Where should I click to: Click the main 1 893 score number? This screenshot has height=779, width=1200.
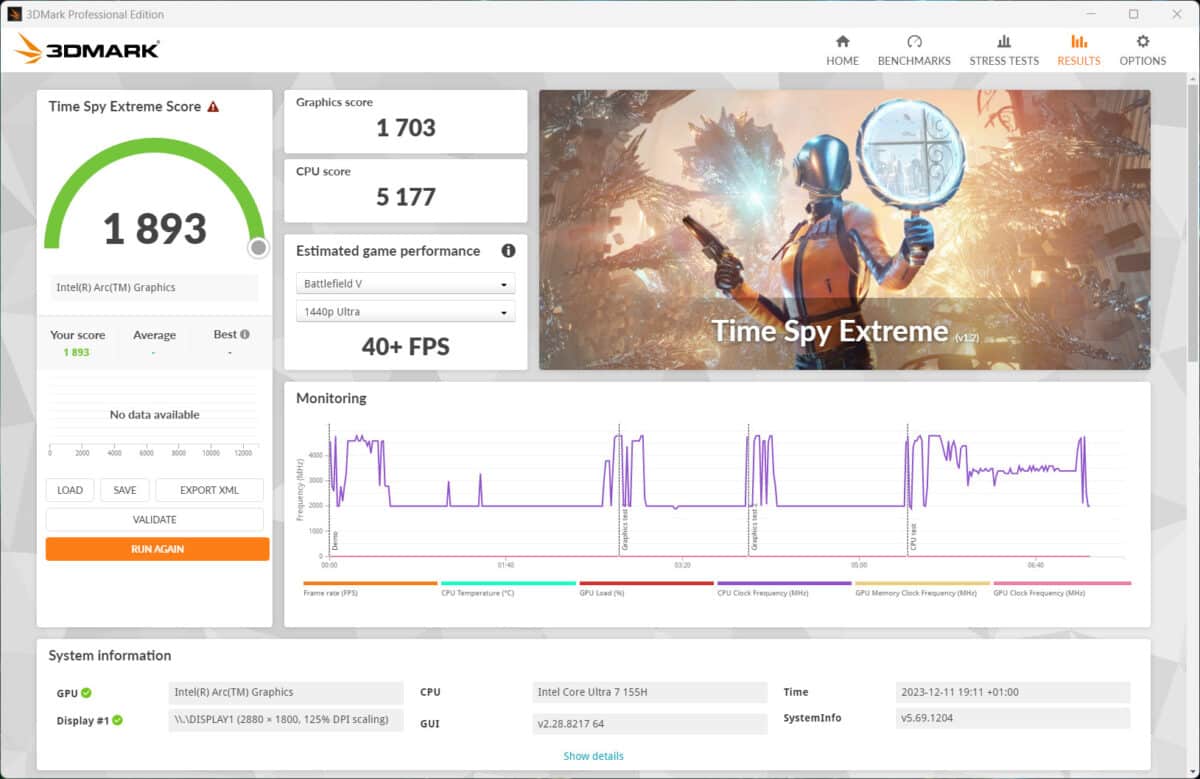pyautogui.click(x=155, y=229)
